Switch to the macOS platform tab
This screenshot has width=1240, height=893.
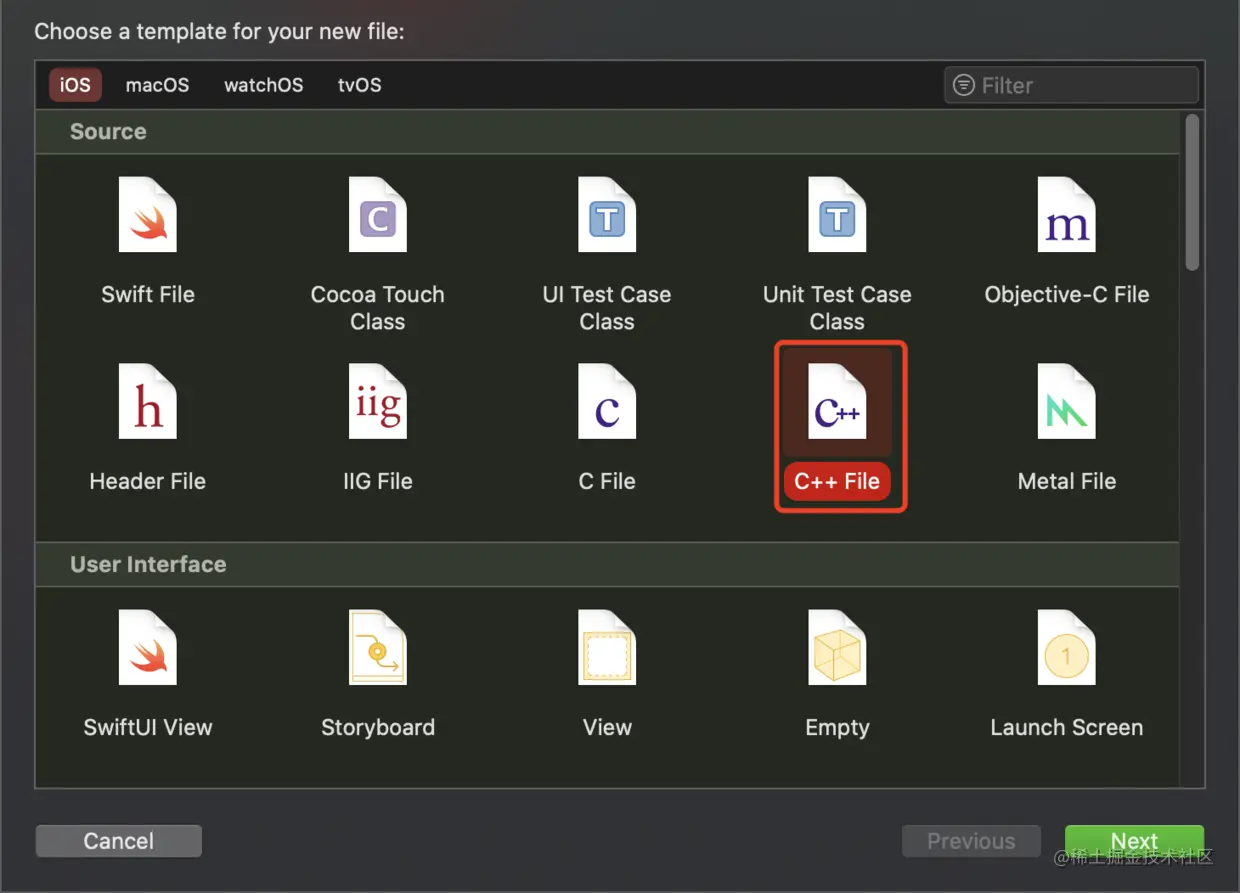click(157, 85)
